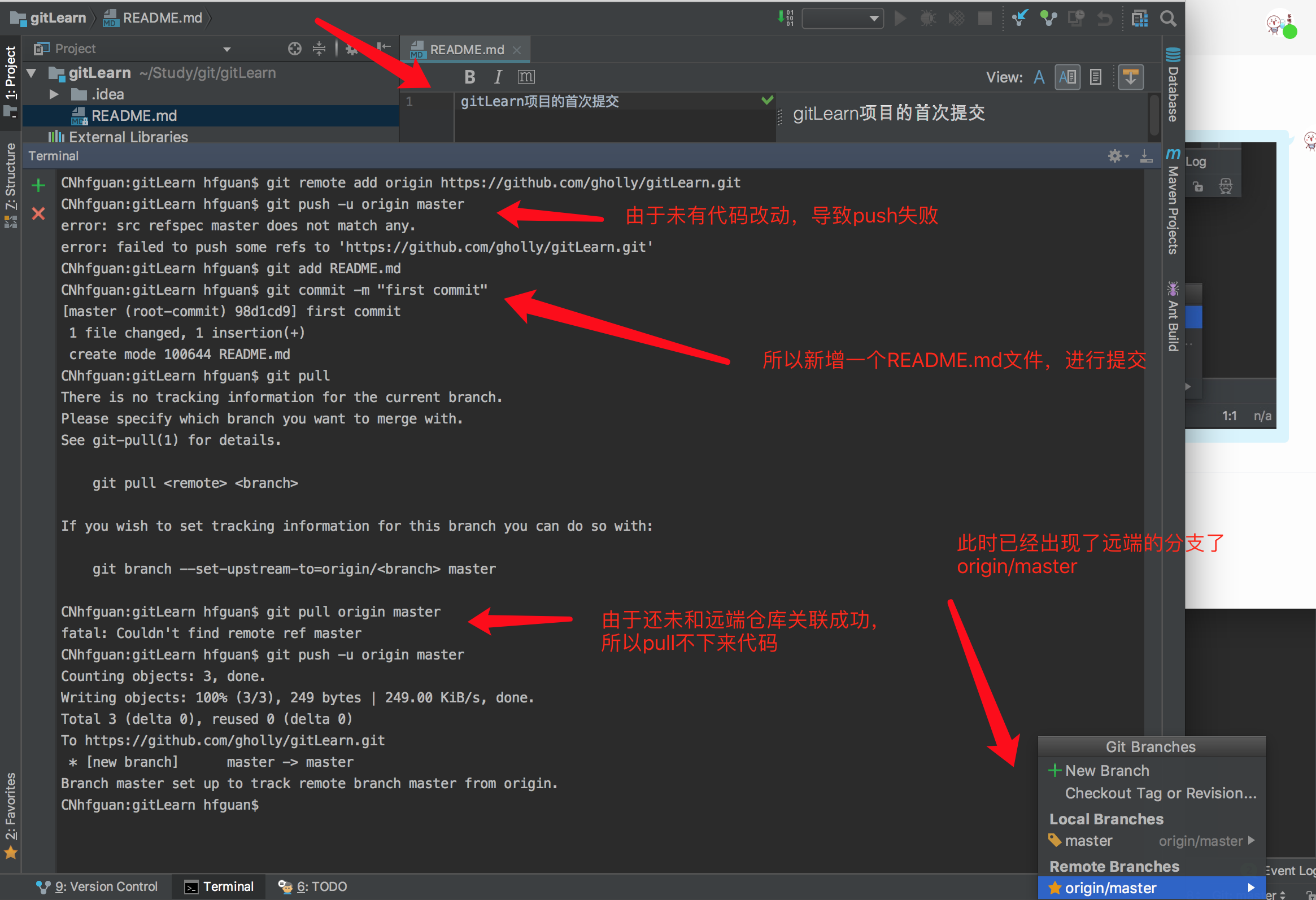1316x900 pixels.
Task: Click the gitLearn breadcrumb in navigation bar
Action: (49, 18)
